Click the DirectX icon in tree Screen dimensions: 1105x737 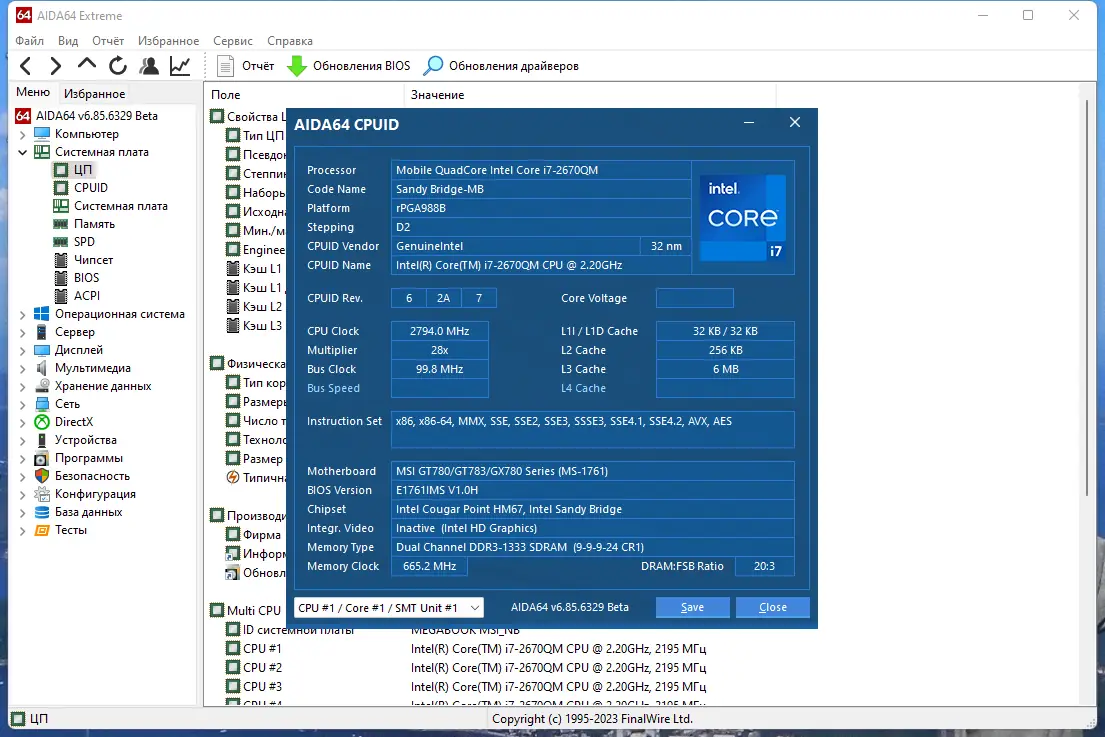coord(42,422)
